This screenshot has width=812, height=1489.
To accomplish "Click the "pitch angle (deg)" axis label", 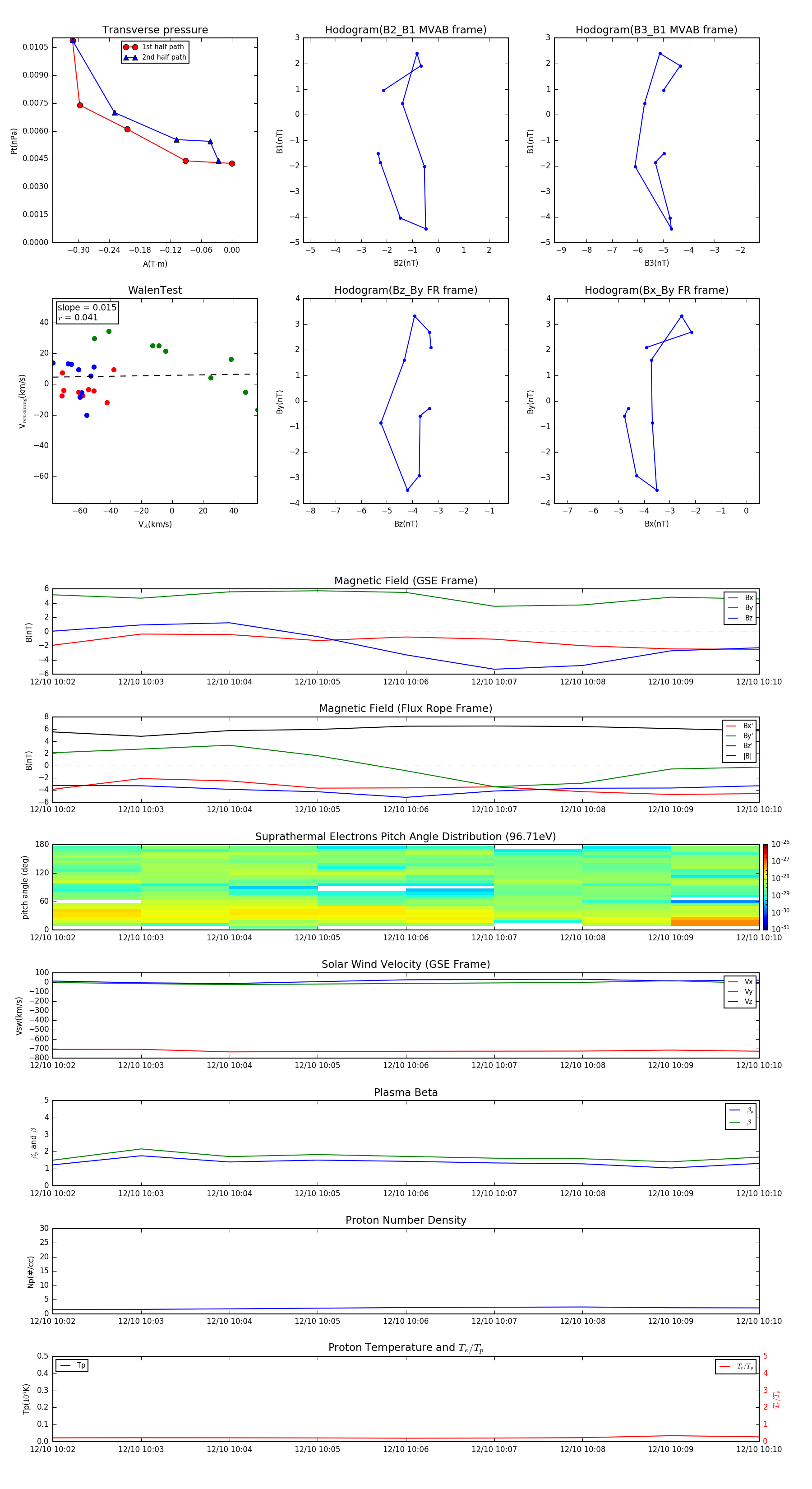I will [25, 887].
